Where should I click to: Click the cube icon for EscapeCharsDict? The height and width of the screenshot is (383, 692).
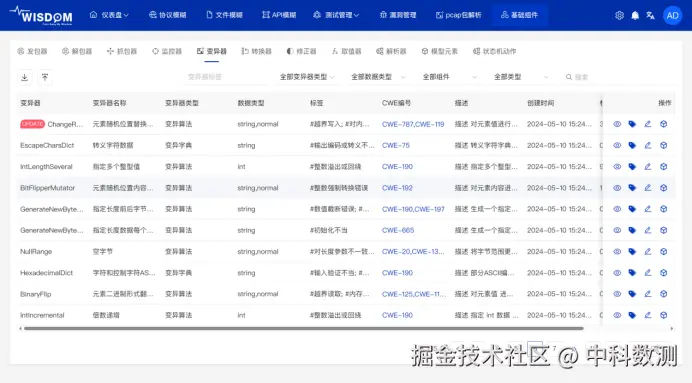pos(663,146)
